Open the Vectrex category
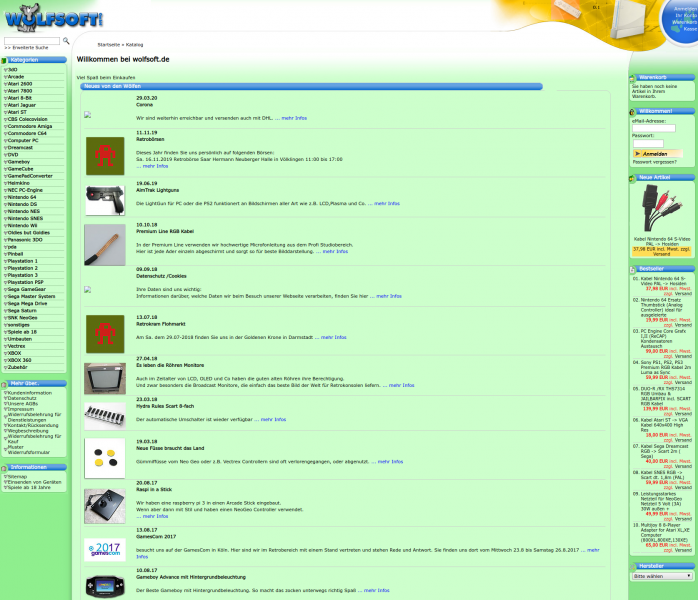The height and width of the screenshot is (600, 698). (x=16, y=346)
